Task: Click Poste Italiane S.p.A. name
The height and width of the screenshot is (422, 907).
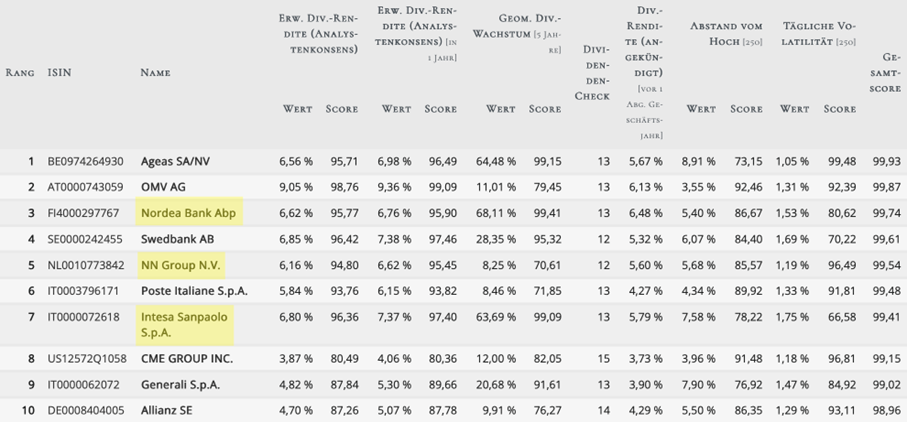Action: click(x=194, y=291)
